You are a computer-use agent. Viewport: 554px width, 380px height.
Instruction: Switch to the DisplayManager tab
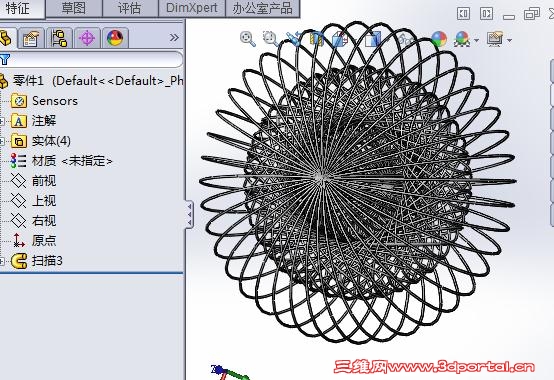click(x=115, y=38)
